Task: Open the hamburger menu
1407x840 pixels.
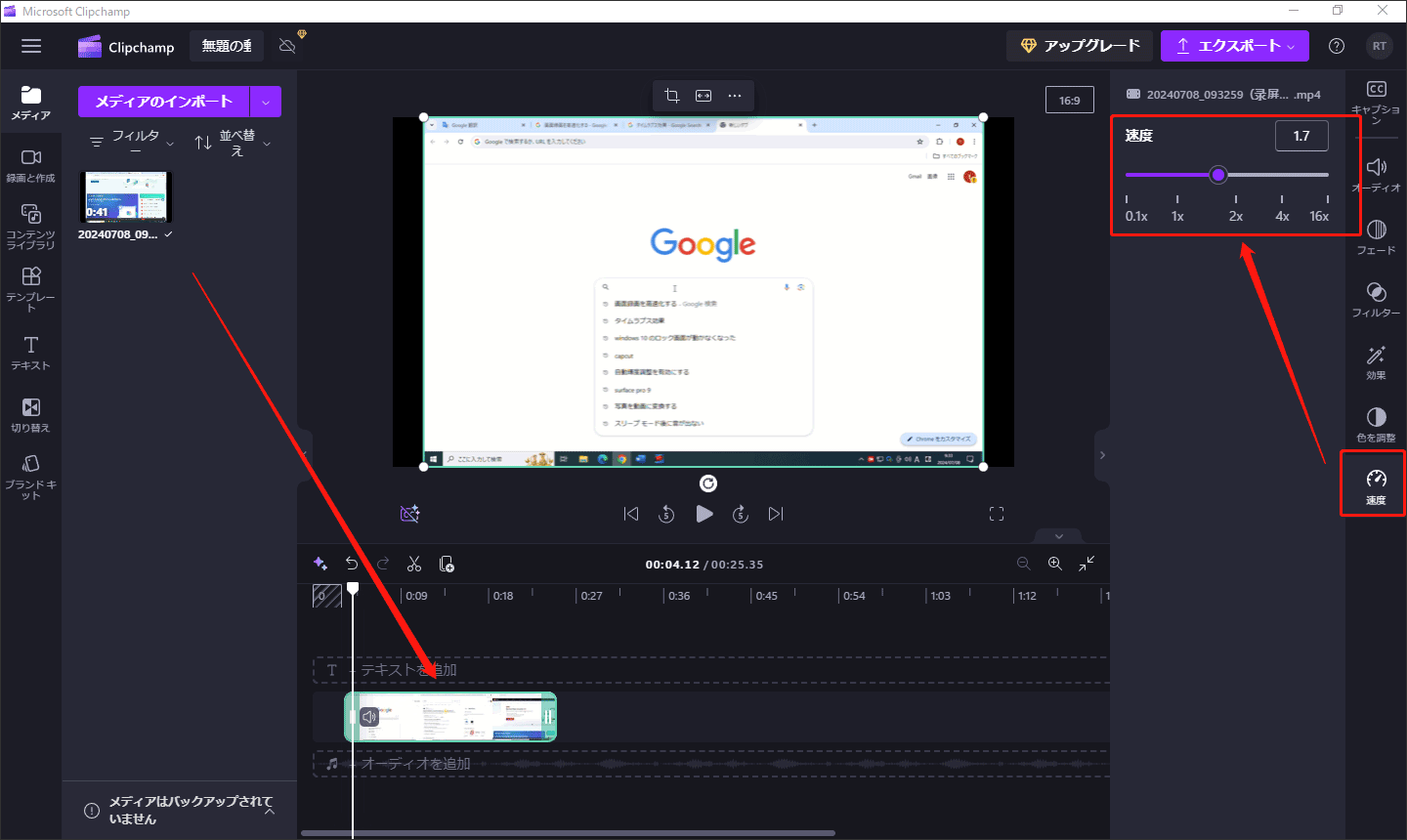Action: point(31,46)
